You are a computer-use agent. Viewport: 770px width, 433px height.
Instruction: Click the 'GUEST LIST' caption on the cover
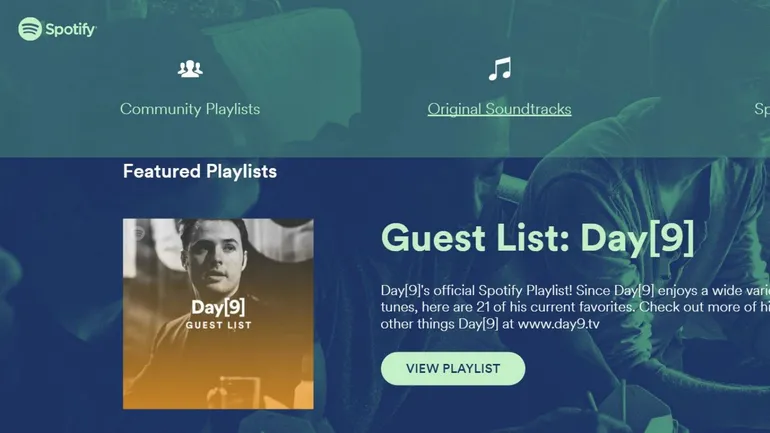coord(219,325)
